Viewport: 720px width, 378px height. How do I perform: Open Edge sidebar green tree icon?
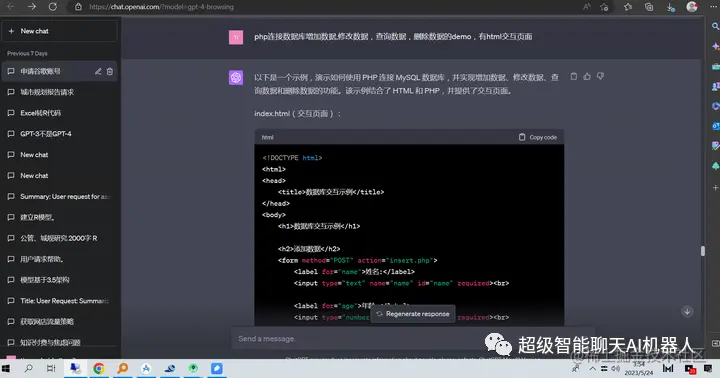[715, 166]
